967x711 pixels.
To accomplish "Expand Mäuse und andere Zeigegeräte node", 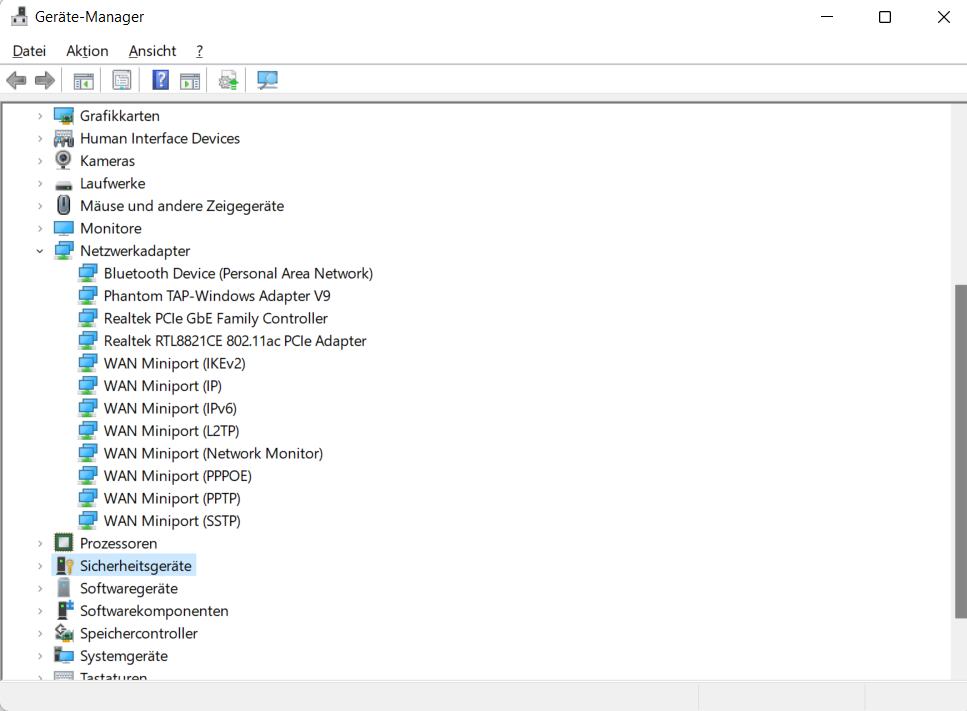I will pos(40,206).
